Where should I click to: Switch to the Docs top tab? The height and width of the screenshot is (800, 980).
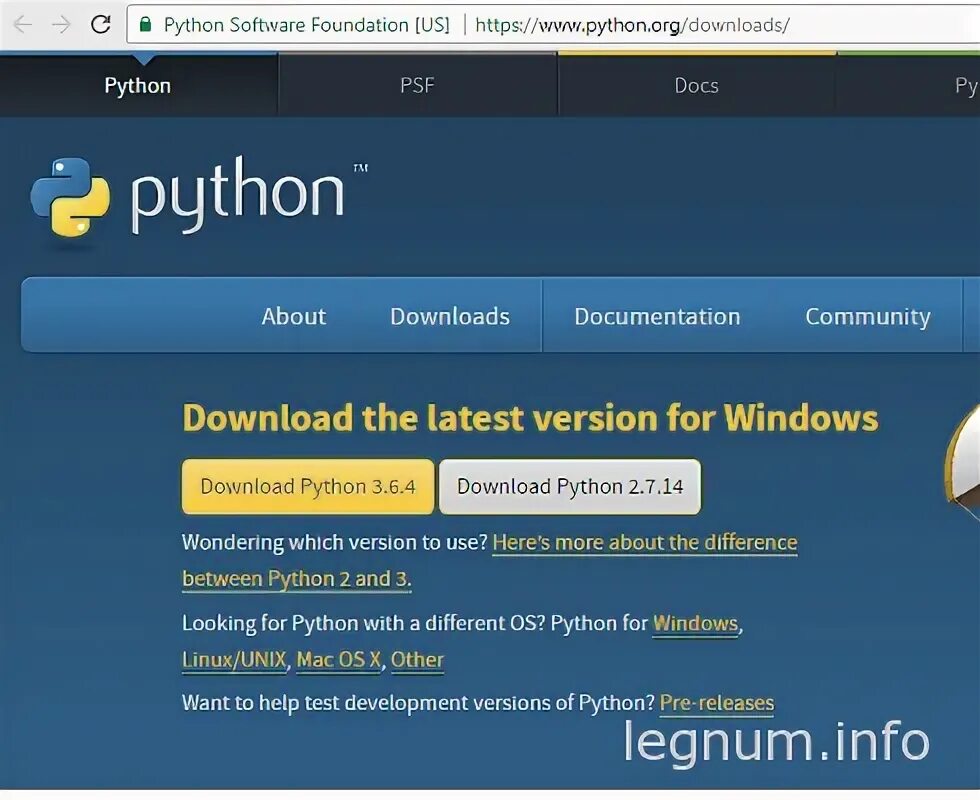[696, 85]
